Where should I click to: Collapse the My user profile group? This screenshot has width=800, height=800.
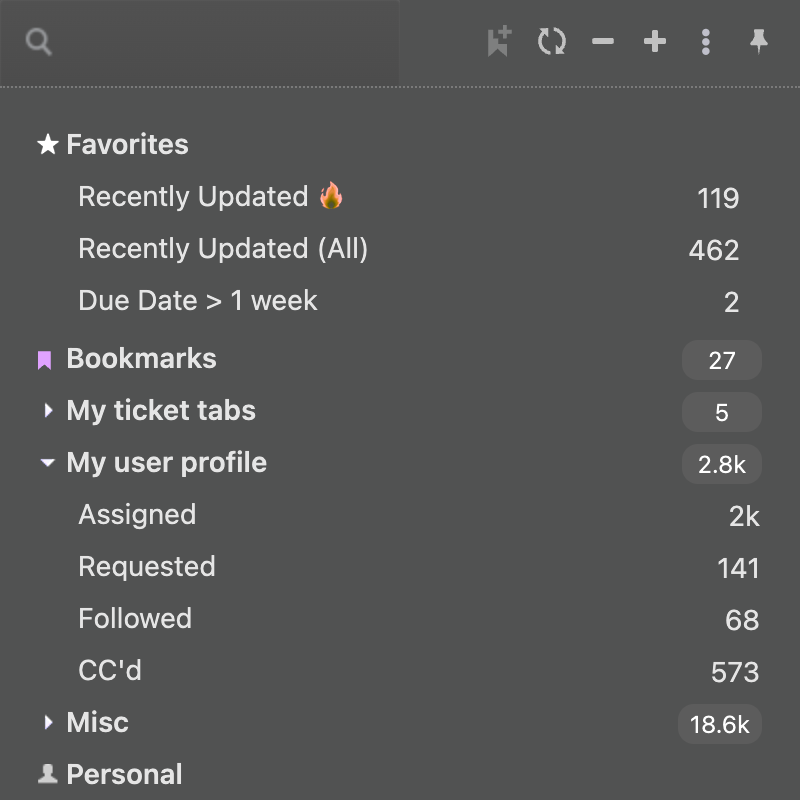(47, 462)
